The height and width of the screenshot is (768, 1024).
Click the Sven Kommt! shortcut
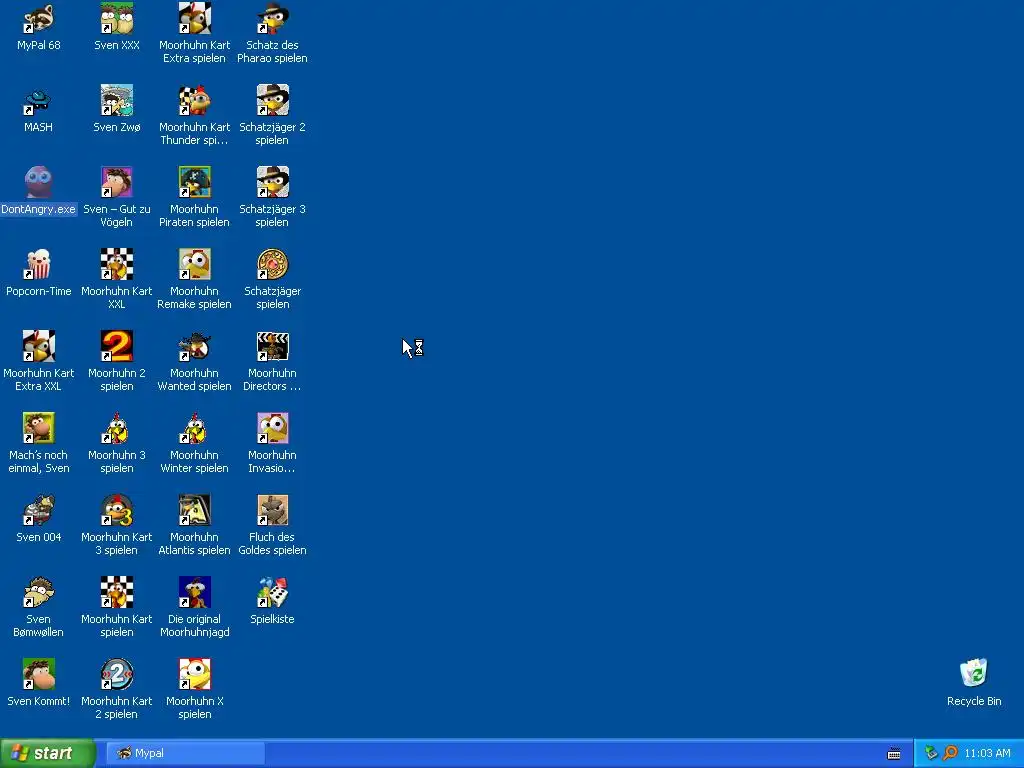[x=39, y=674]
